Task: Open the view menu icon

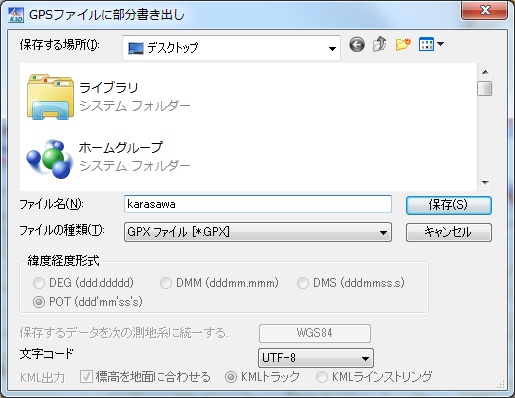Action: (x=426, y=44)
